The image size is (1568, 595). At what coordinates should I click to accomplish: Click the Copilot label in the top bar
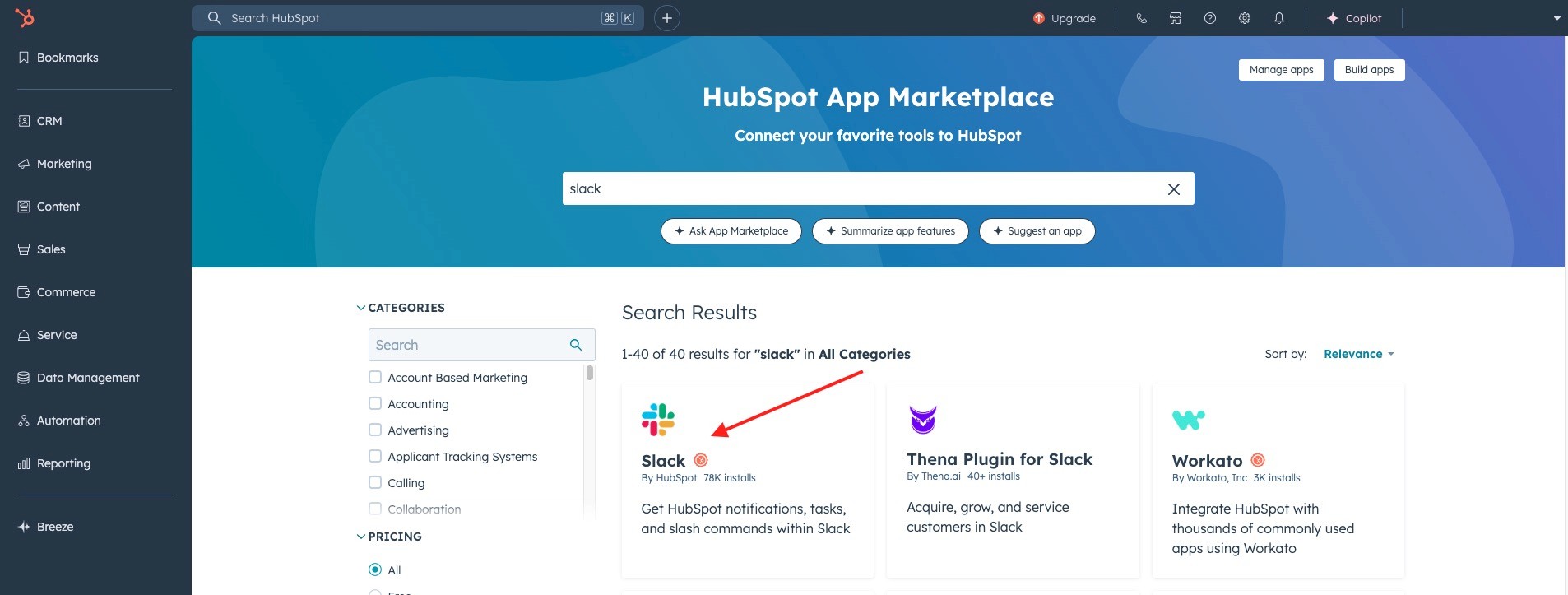point(1363,18)
